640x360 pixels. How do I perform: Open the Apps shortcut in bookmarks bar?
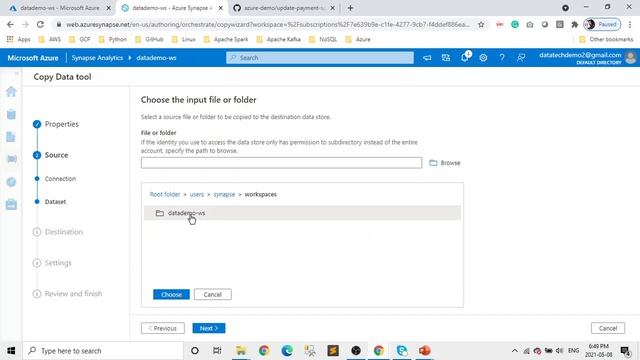[18, 40]
